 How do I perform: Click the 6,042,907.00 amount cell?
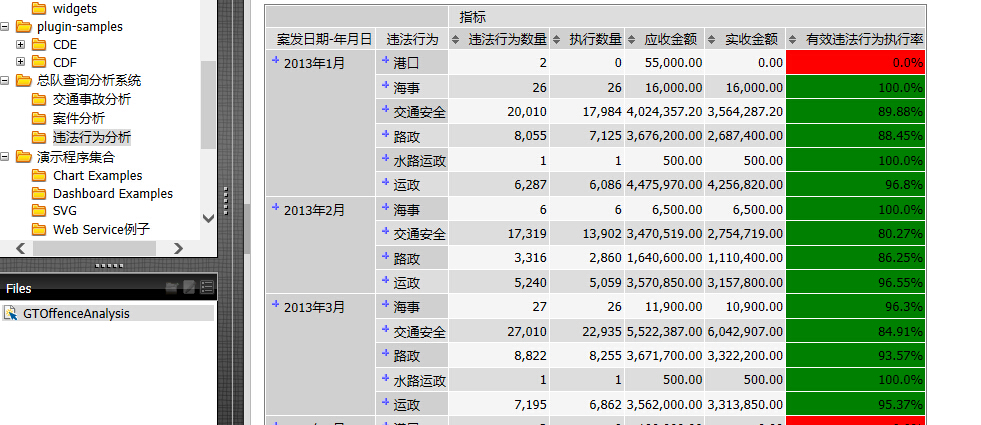pos(745,331)
